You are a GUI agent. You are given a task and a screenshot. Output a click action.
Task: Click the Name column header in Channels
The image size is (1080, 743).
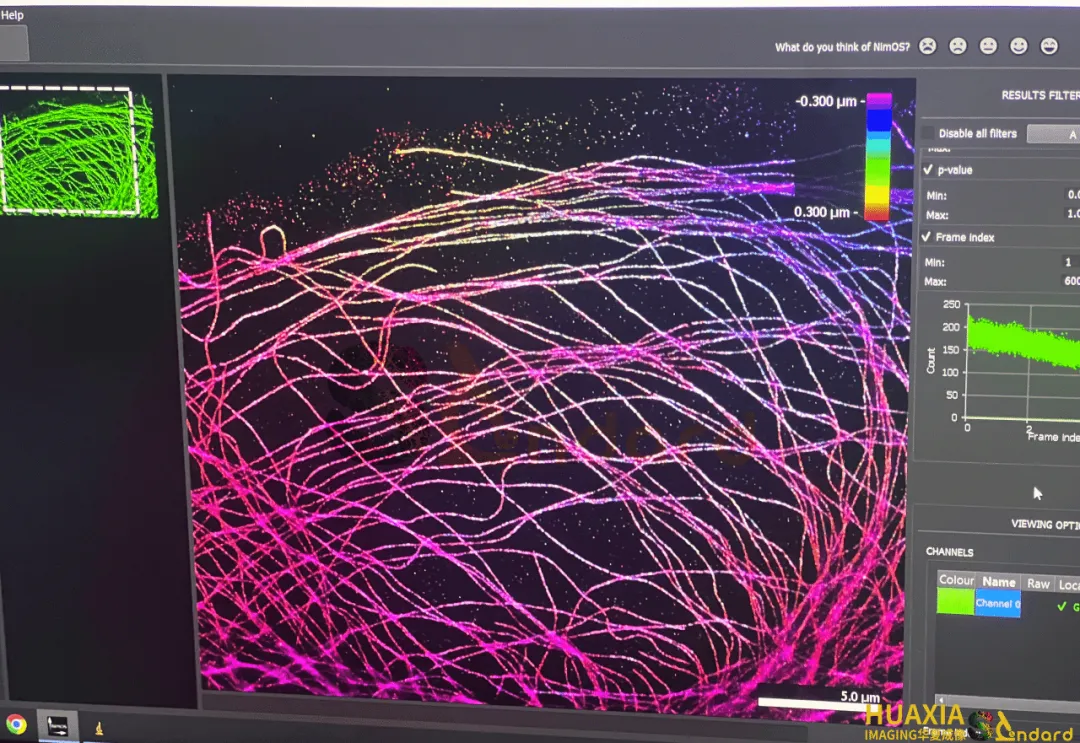[998, 581]
